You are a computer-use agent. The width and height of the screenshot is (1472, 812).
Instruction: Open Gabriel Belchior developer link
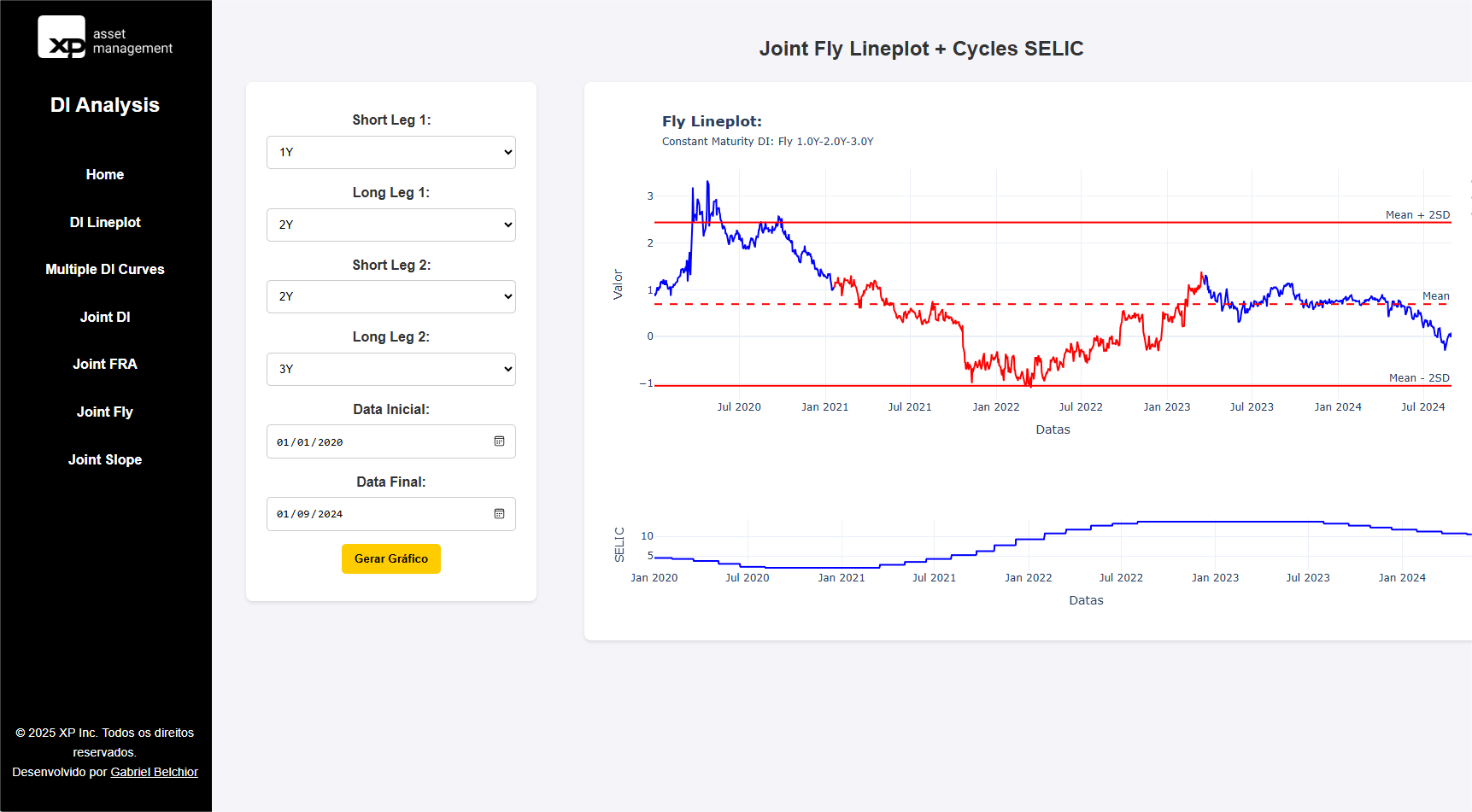tap(154, 772)
